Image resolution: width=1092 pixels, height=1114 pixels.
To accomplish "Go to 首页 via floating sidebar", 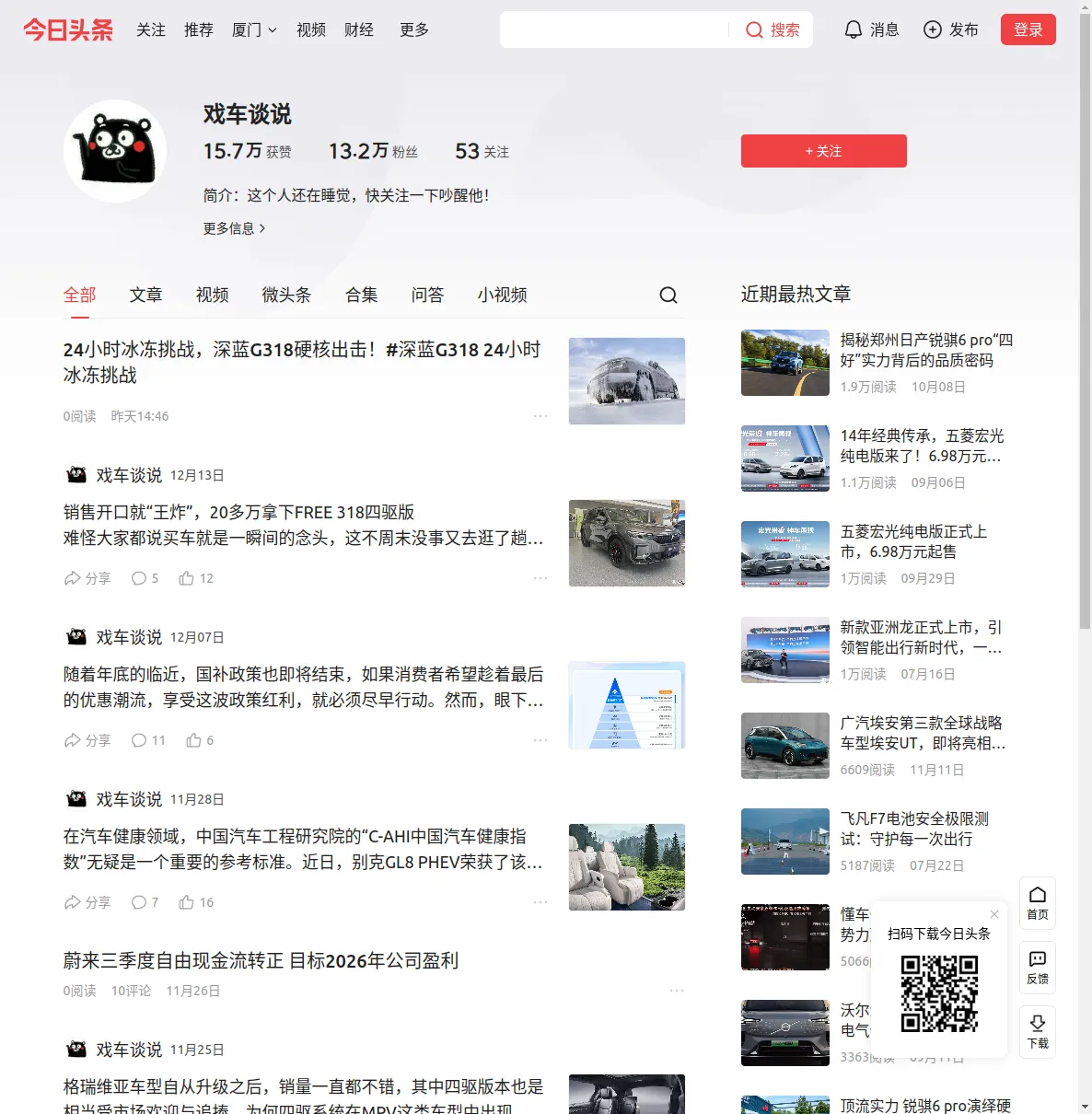I will pyautogui.click(x=1038, y=903).
